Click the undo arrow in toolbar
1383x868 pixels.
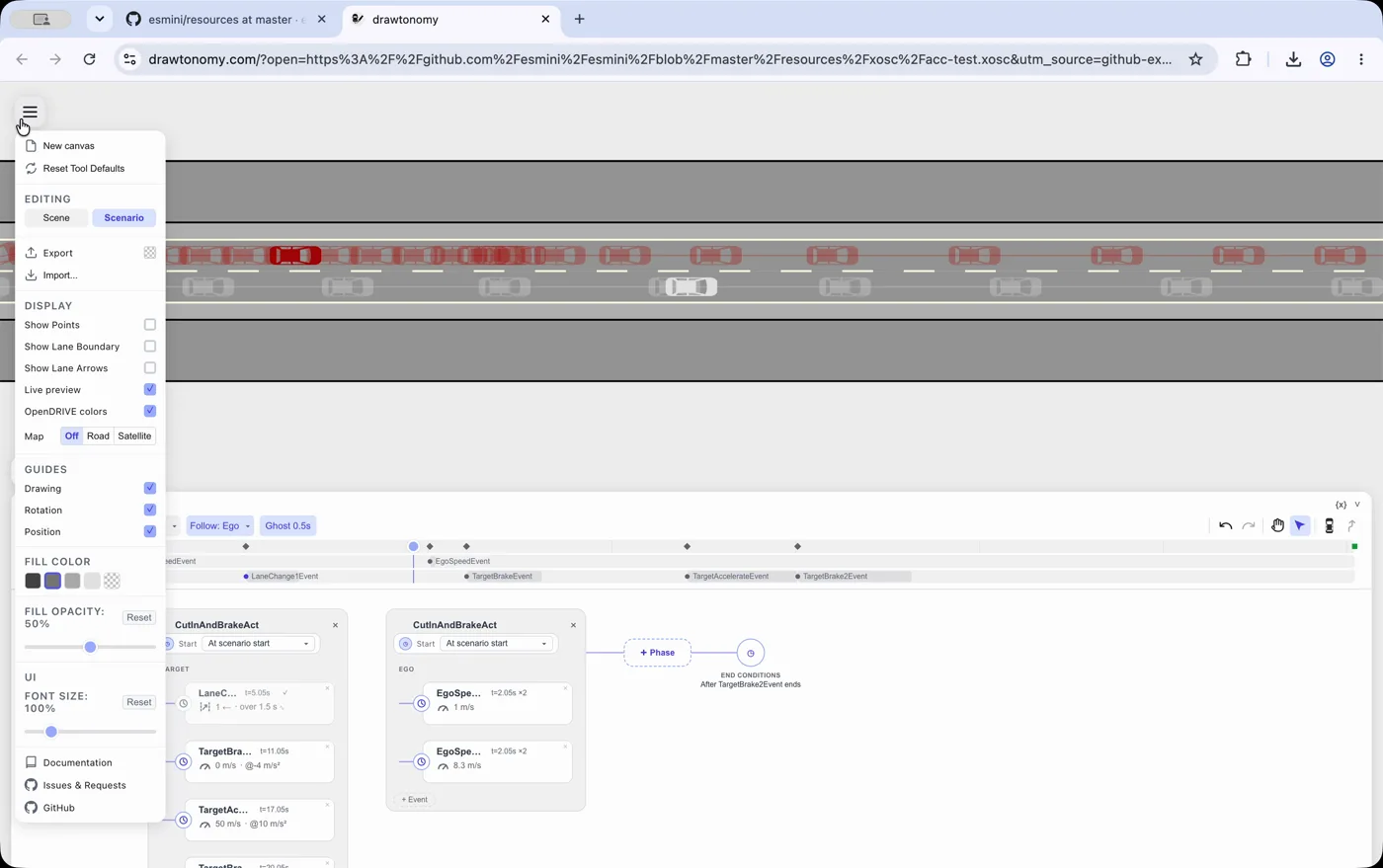(x=1225, y=526)
